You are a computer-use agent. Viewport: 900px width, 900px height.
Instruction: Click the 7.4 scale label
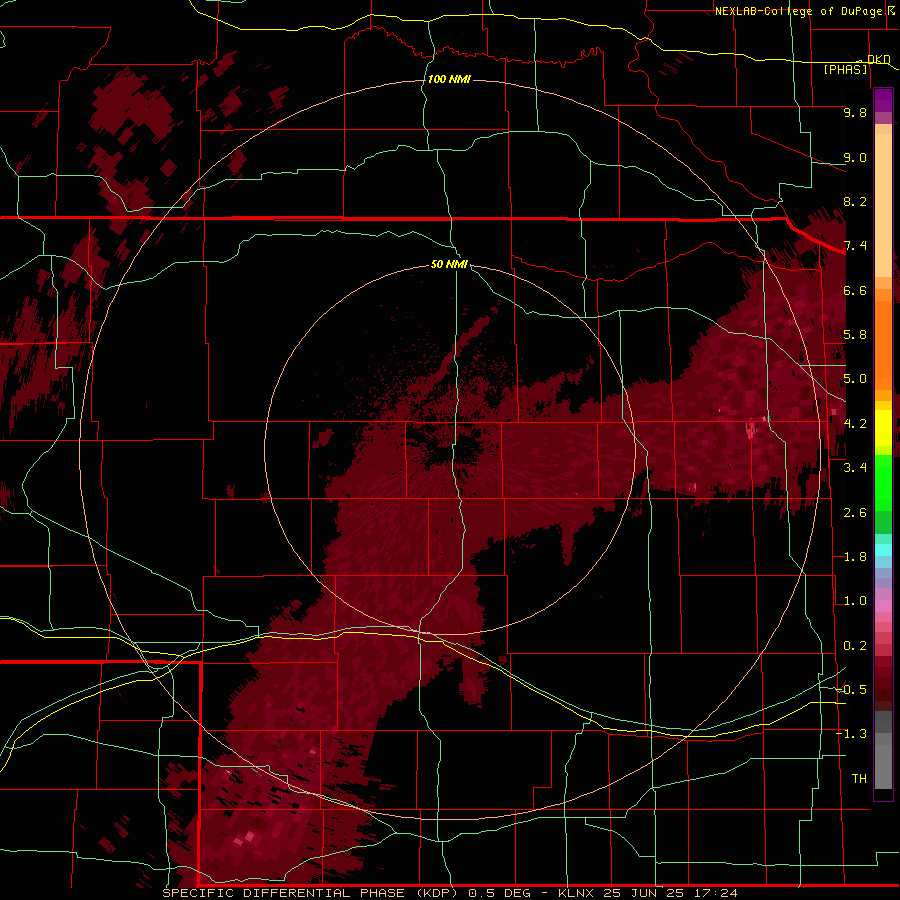[x=855, y=246]
